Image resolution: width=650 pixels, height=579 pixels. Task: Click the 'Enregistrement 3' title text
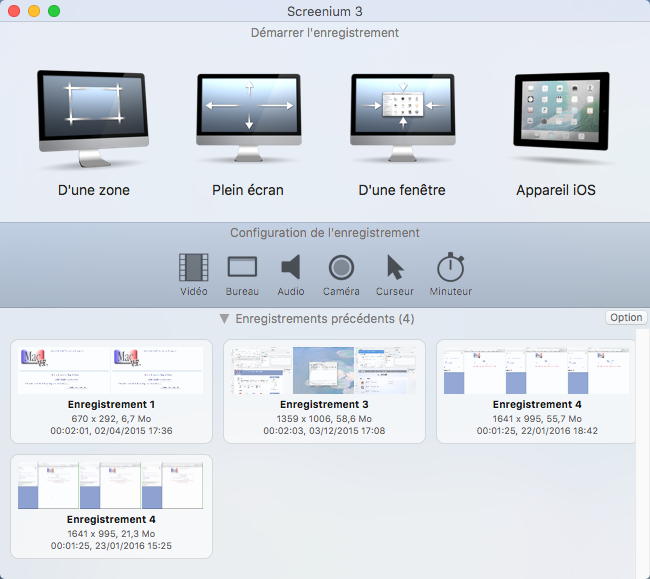tap(324, 405)
